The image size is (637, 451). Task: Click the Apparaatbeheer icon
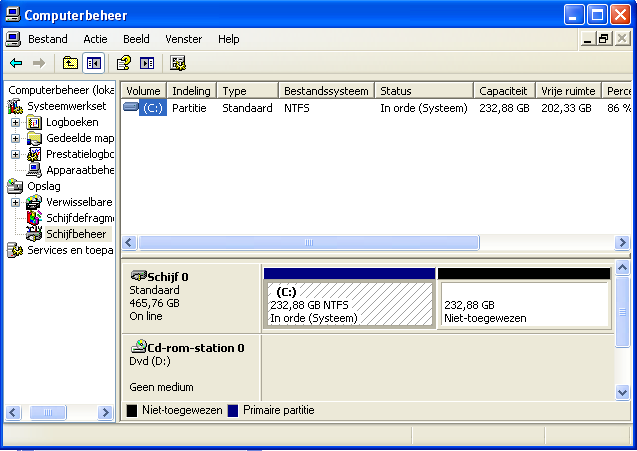click(x=34, y=170)
